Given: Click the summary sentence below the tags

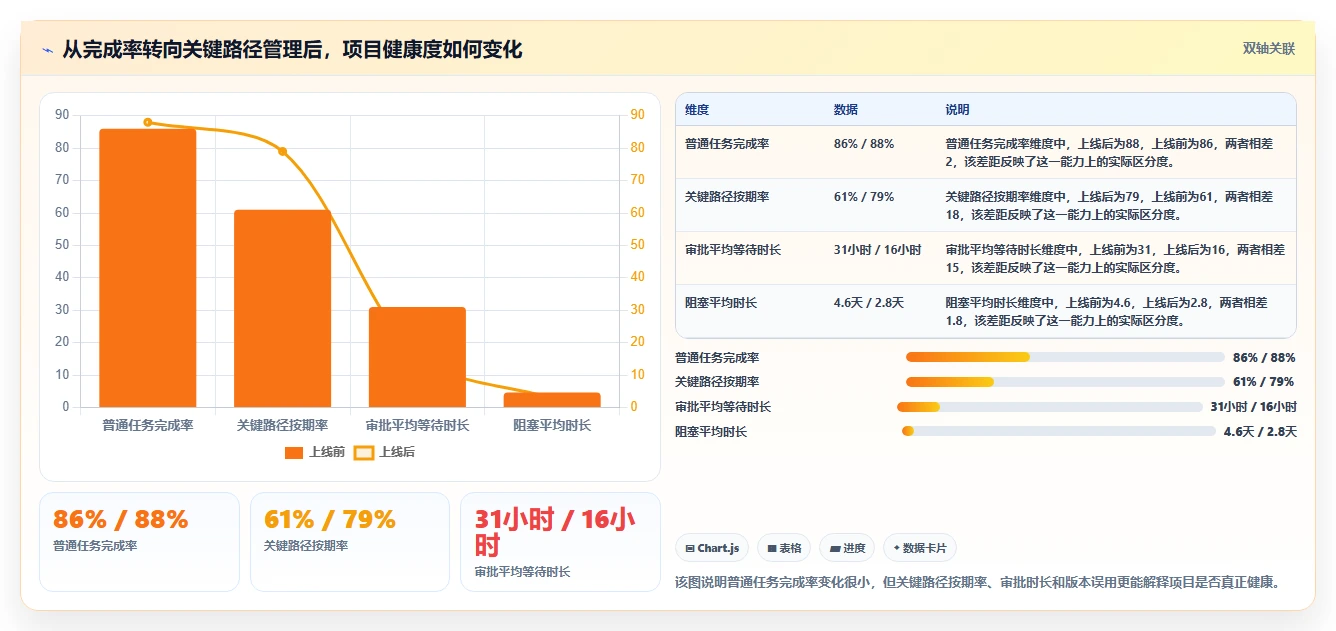Looking at the screenshot, I should [979, 582].
